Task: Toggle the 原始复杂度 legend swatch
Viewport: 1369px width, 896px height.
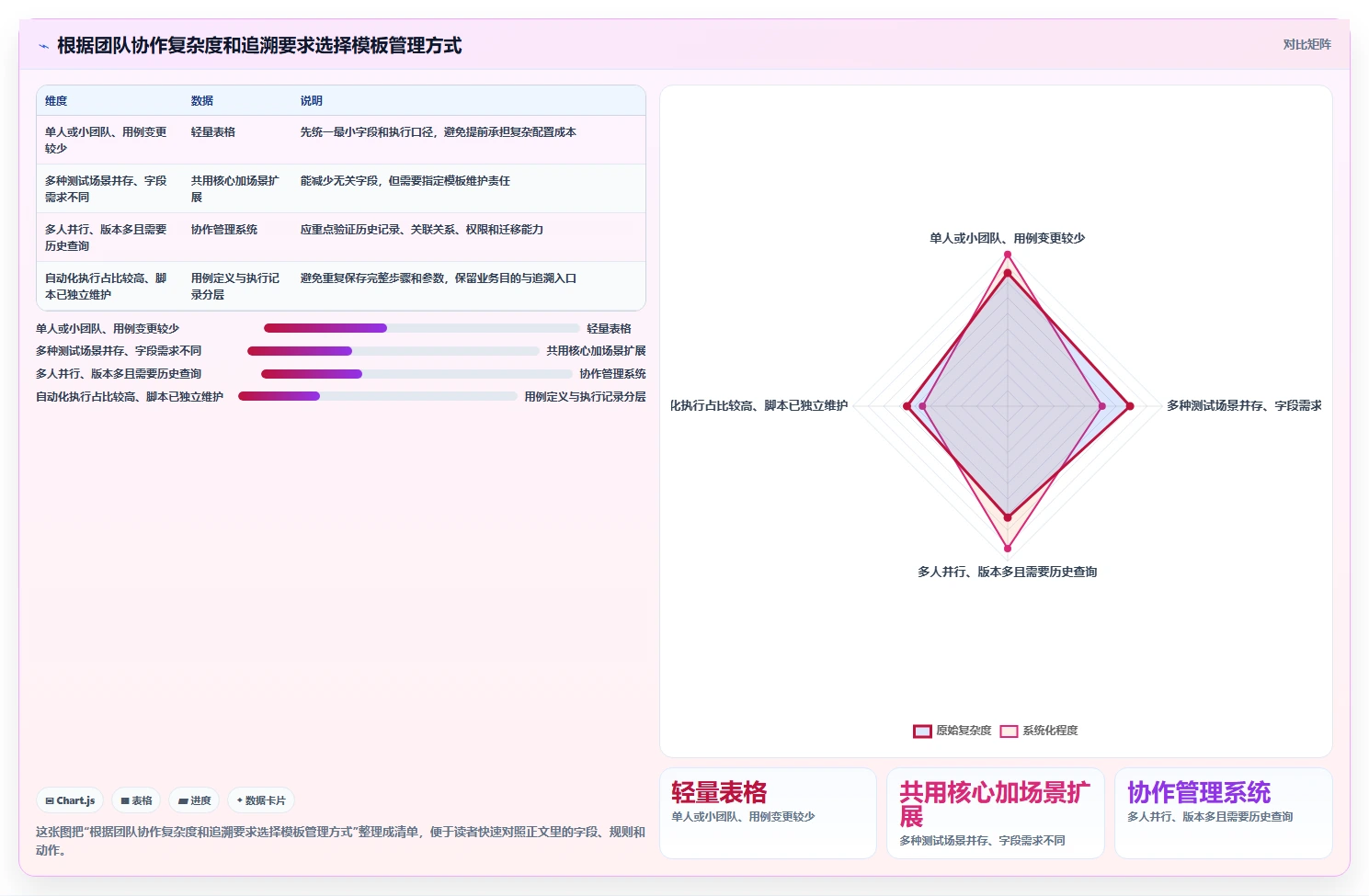Action: [x=922, y=731]
